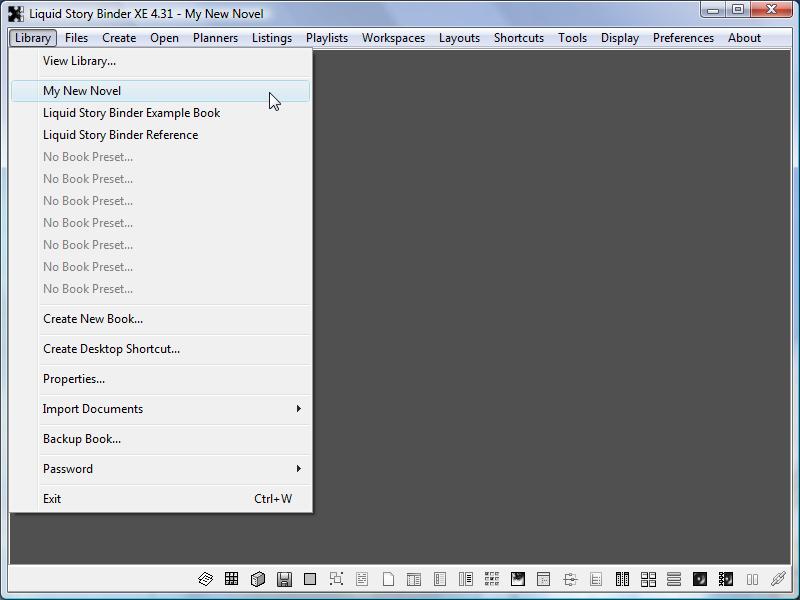The image size is (800, 600).
Task: Select My New Novel from Library menu
Action: 82,91
